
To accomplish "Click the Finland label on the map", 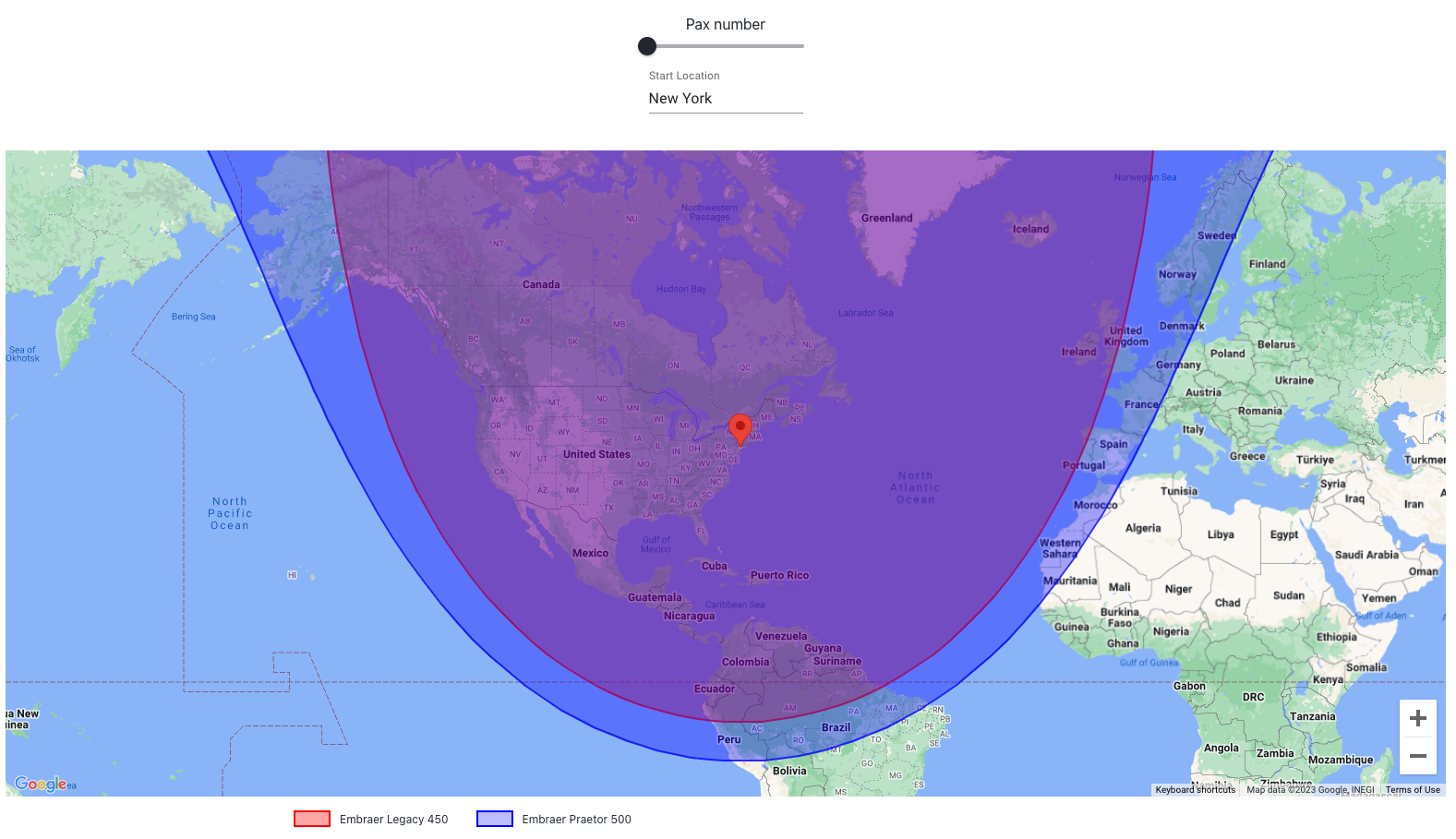I will [x=1267, y=265].
